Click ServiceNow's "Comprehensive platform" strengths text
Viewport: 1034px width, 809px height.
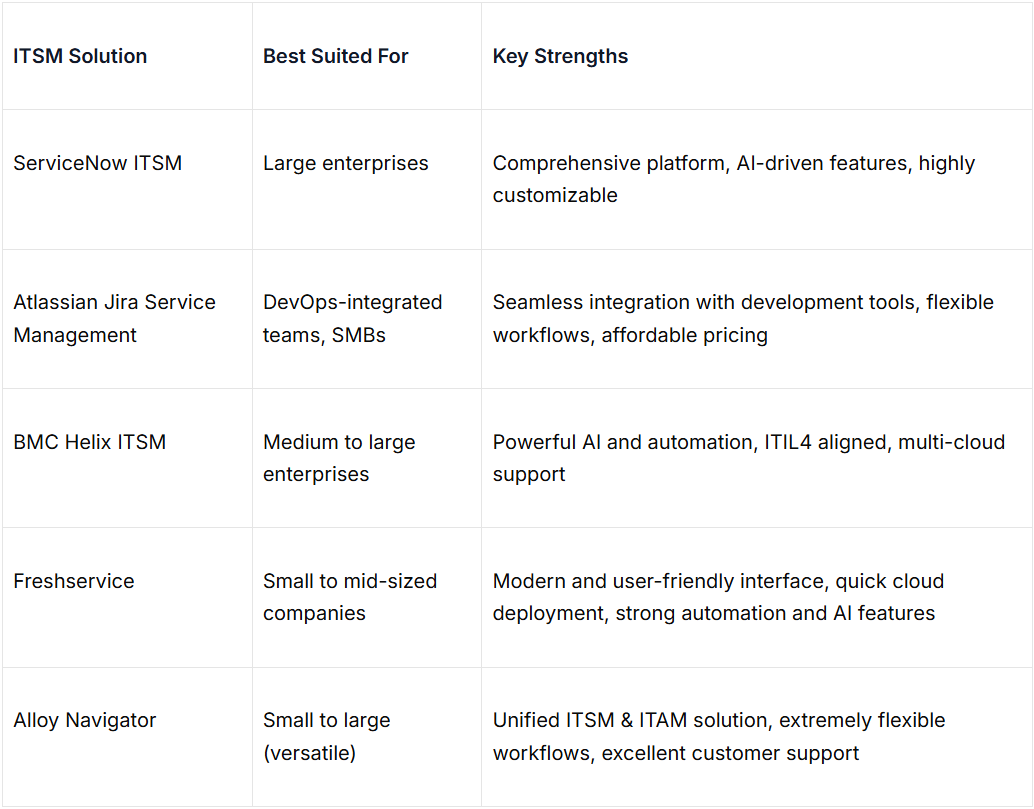[x=609, y=163]
